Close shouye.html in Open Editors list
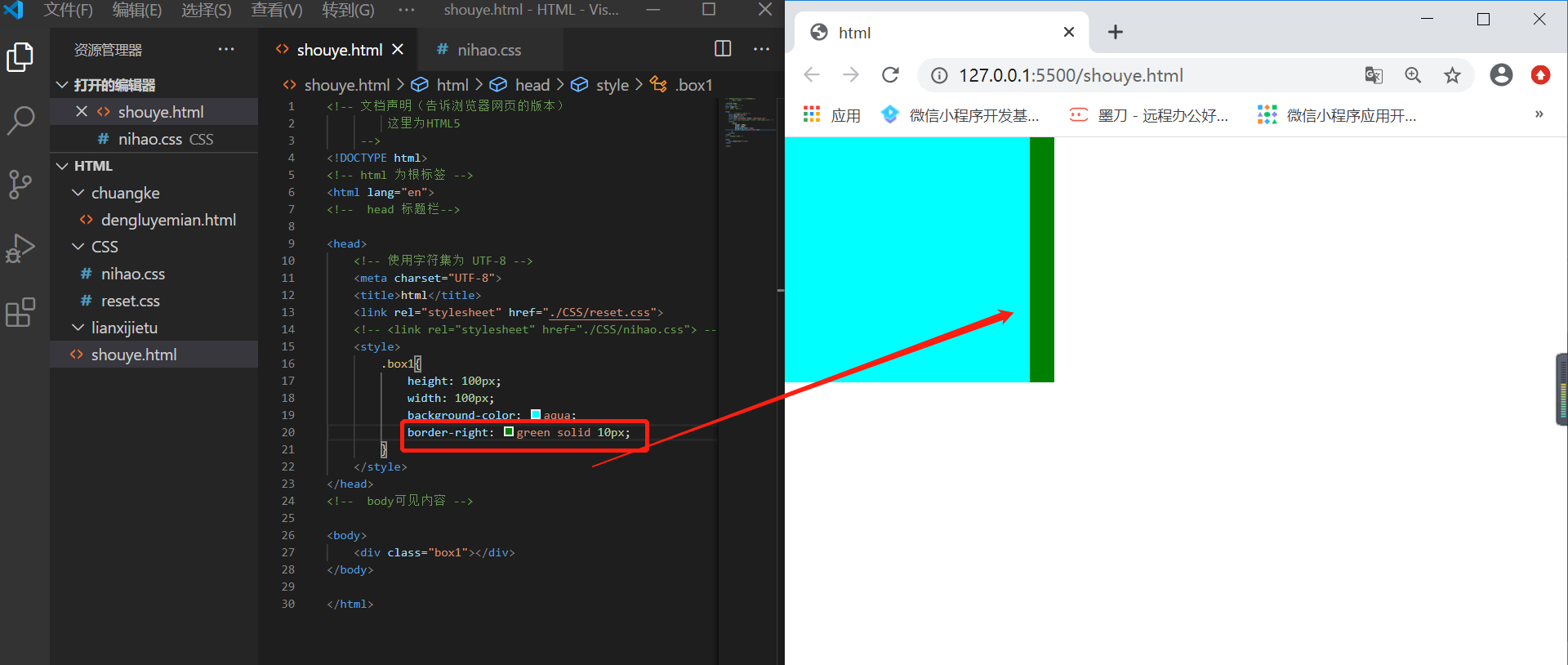The width and height of the screenshot is (1568, 665). (x=82, y=111)
